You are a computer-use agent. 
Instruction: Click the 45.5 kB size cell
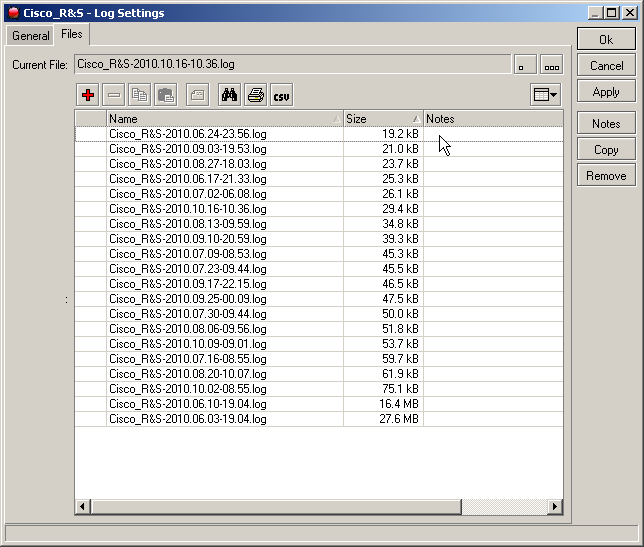(383, 269)
